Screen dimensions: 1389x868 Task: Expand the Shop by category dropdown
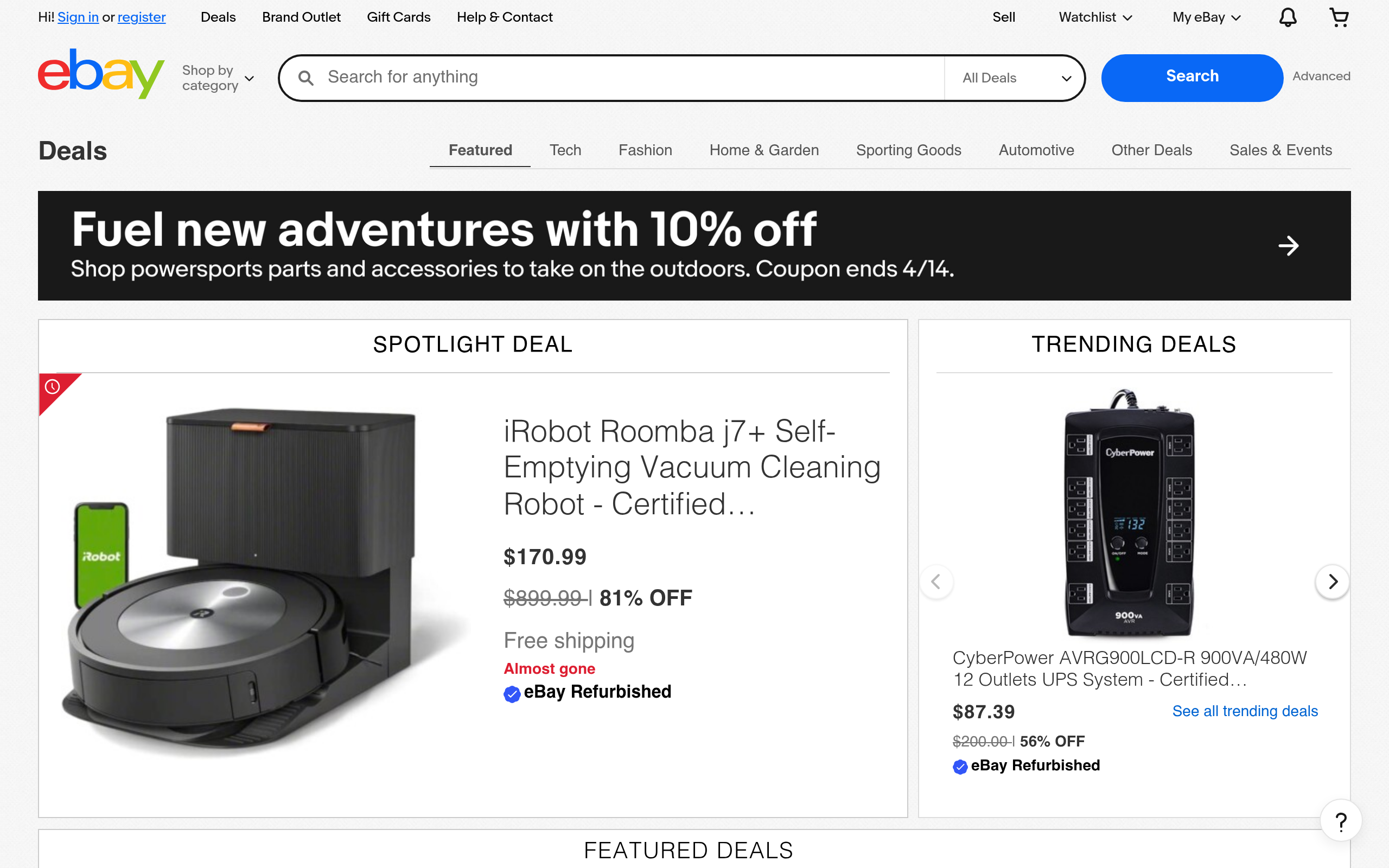(x=218, y=78)
